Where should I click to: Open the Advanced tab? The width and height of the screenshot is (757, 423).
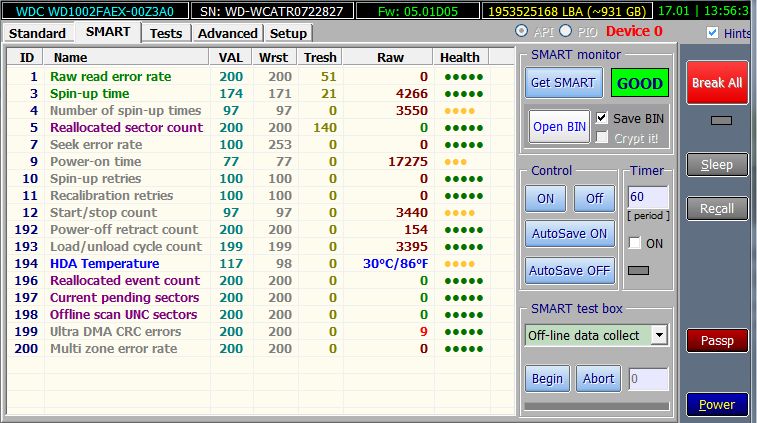pyautogui.click(x=227, y=33)
